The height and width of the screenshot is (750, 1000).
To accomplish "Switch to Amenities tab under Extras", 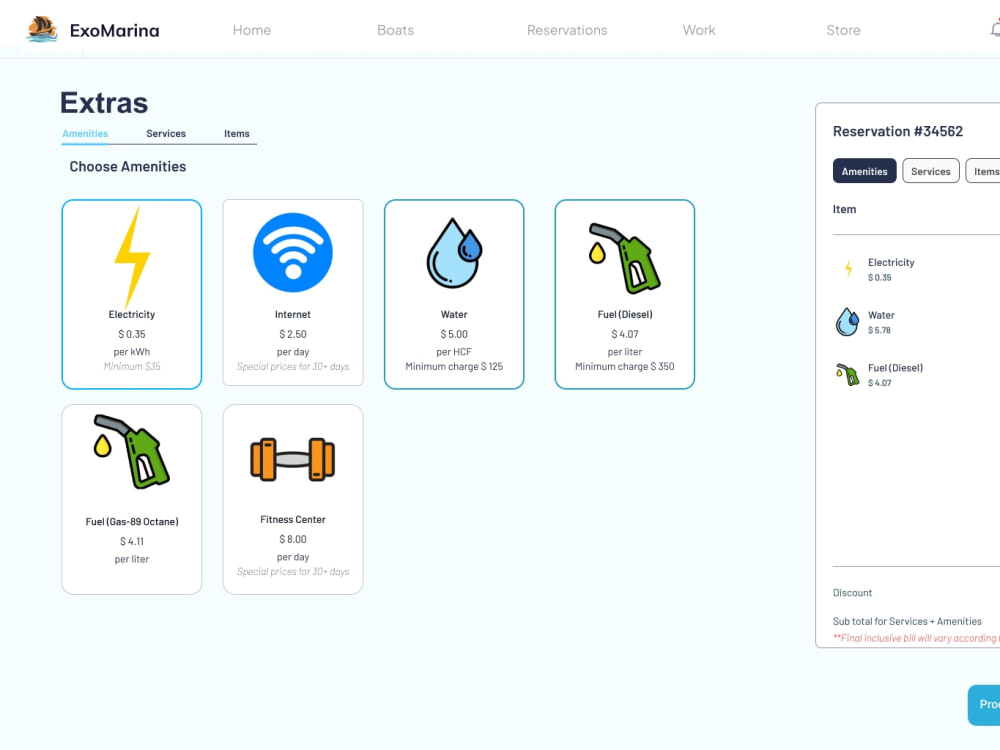I will tap(85, 133).
